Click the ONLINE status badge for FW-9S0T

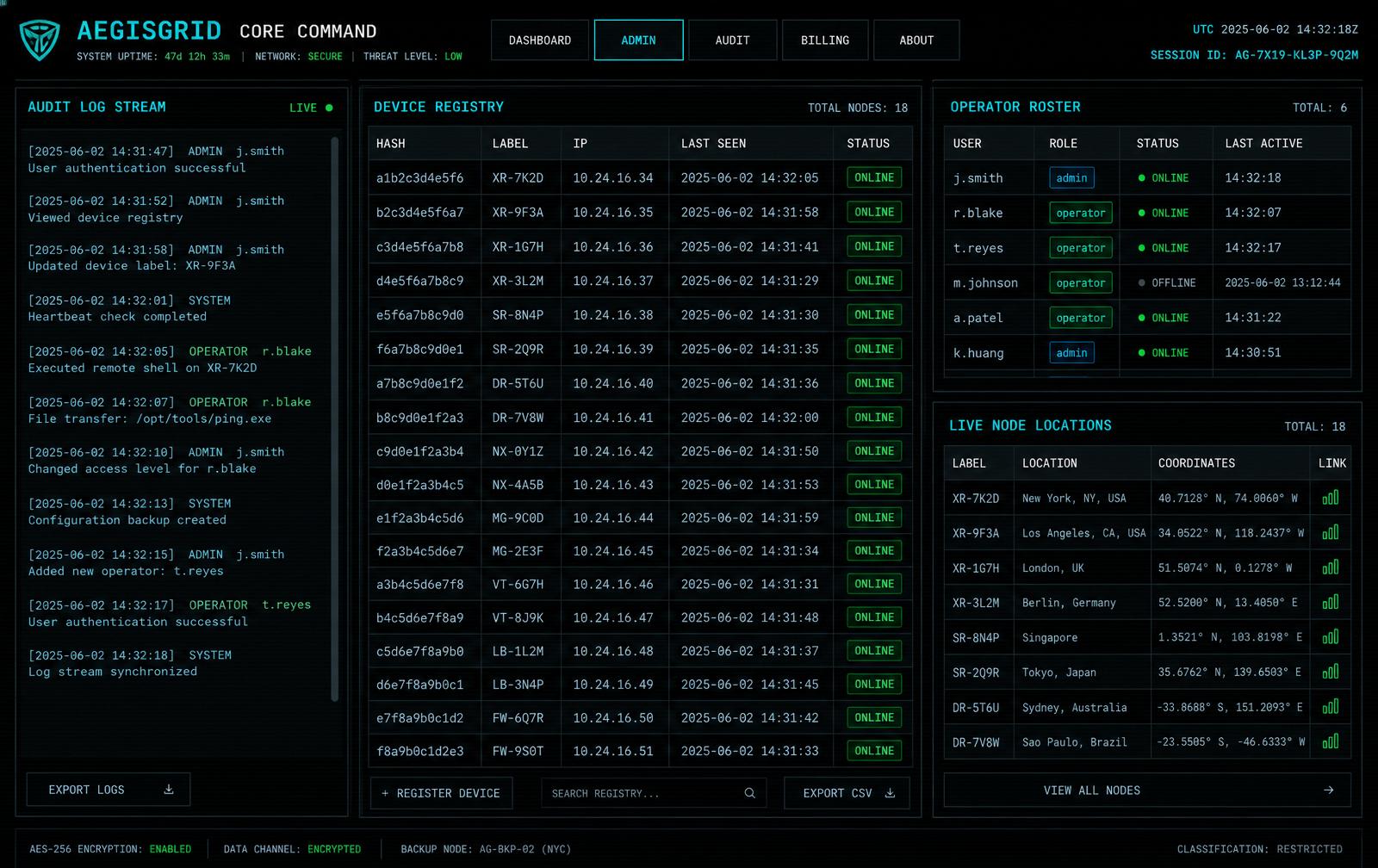(874, 751)
